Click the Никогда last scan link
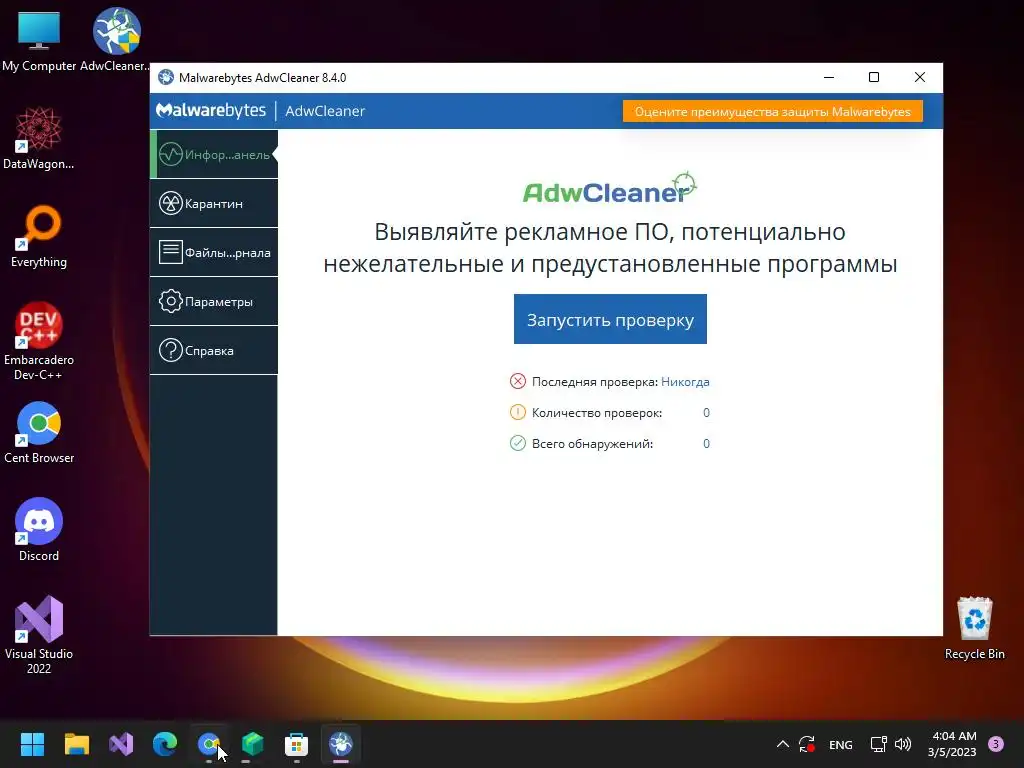 [x=685, y=381]
